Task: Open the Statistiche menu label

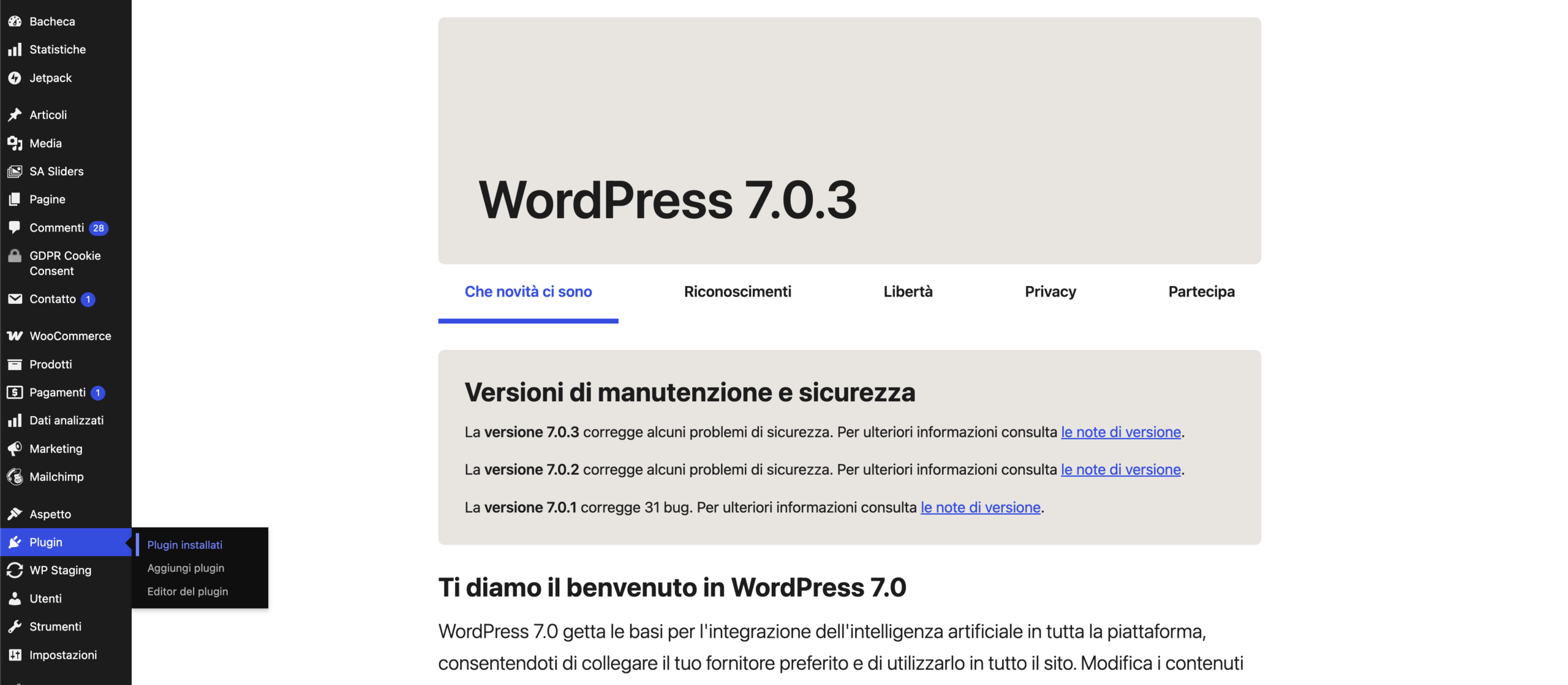Action: [58, 50]
